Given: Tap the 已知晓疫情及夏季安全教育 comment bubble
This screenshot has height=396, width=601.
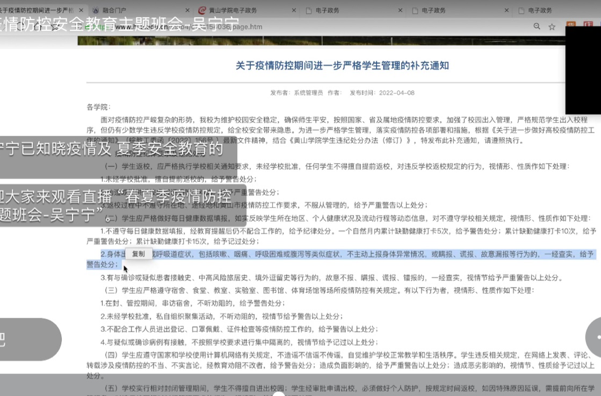Looking at the screenshot, I should (118, 157).
